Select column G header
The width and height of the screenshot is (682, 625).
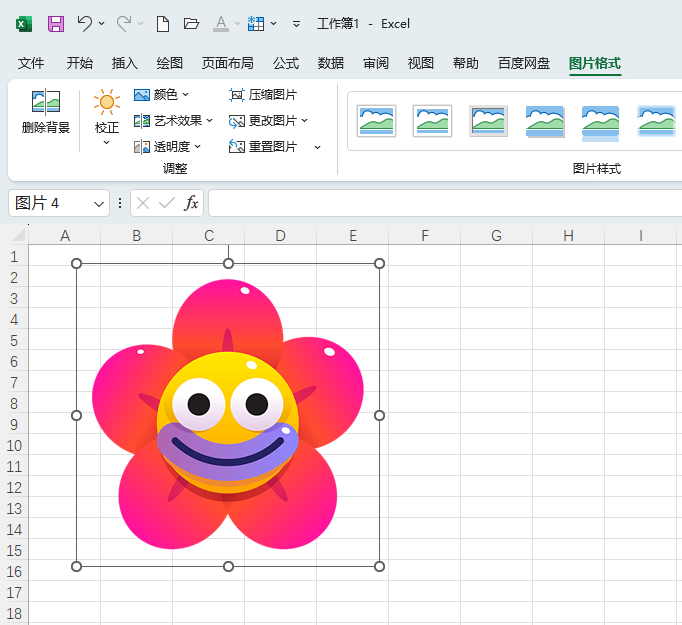click(496, 236)
